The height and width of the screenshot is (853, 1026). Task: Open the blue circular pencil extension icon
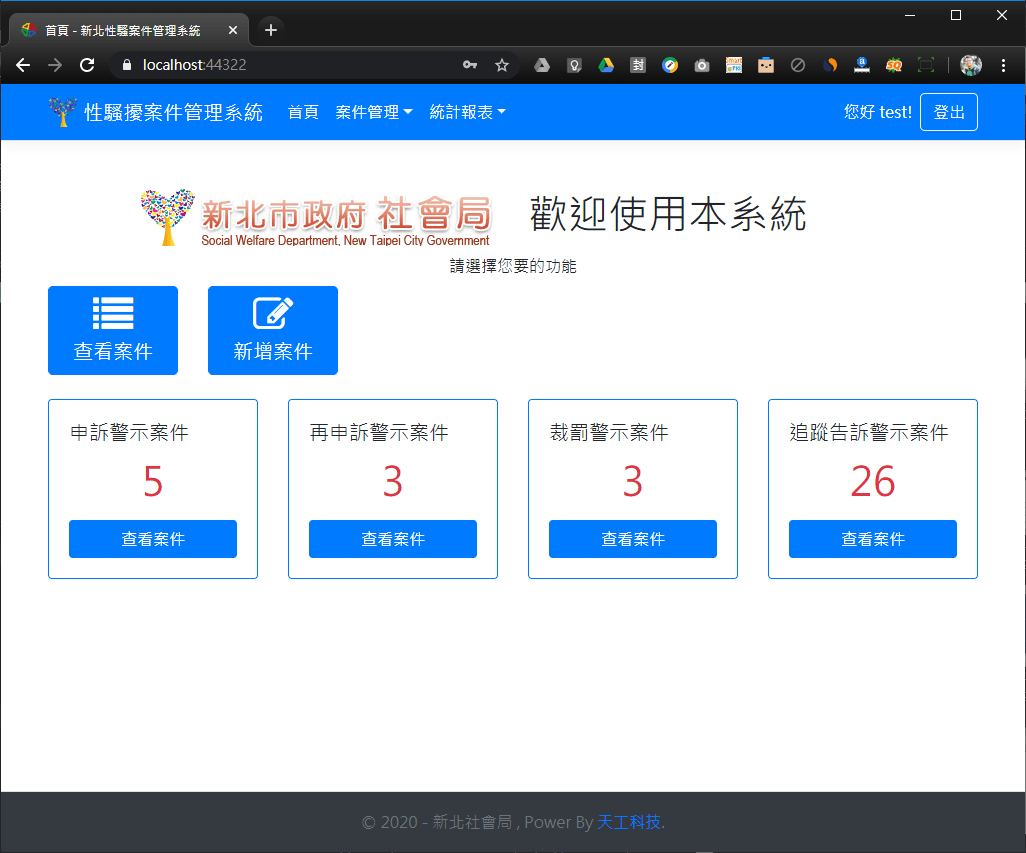click(669, 65)
